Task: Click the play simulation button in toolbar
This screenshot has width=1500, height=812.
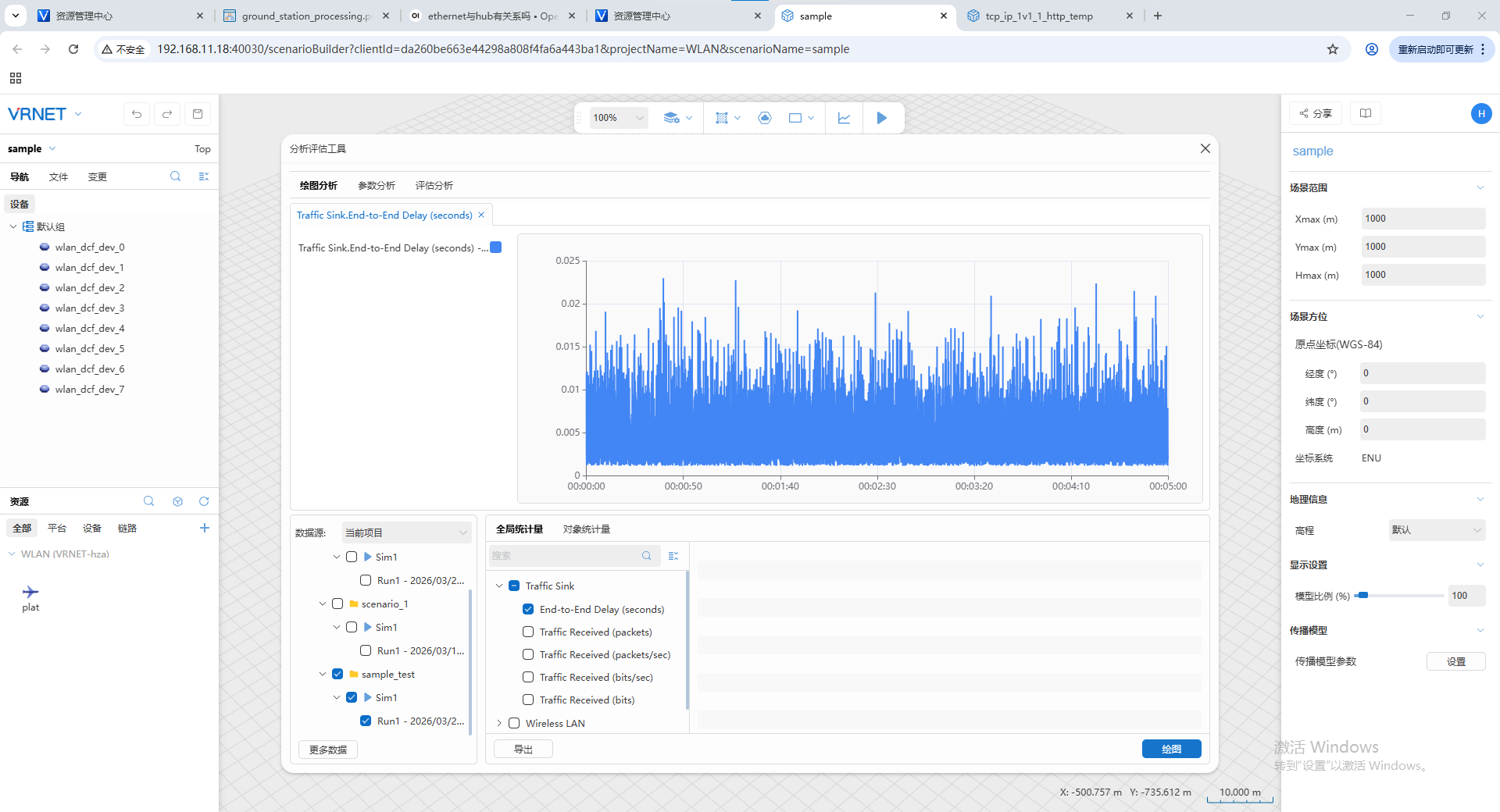Action: tap(881, 118)
